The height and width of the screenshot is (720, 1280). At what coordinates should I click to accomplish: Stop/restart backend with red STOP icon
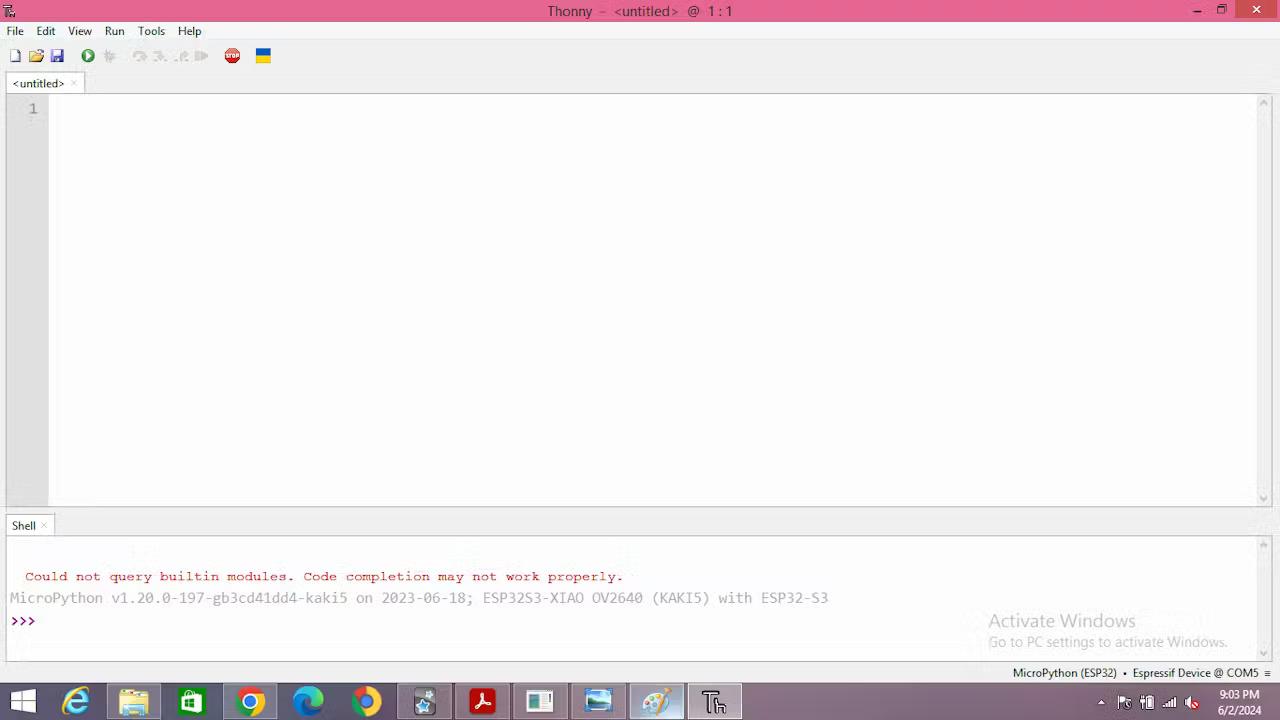coord(232,56)
